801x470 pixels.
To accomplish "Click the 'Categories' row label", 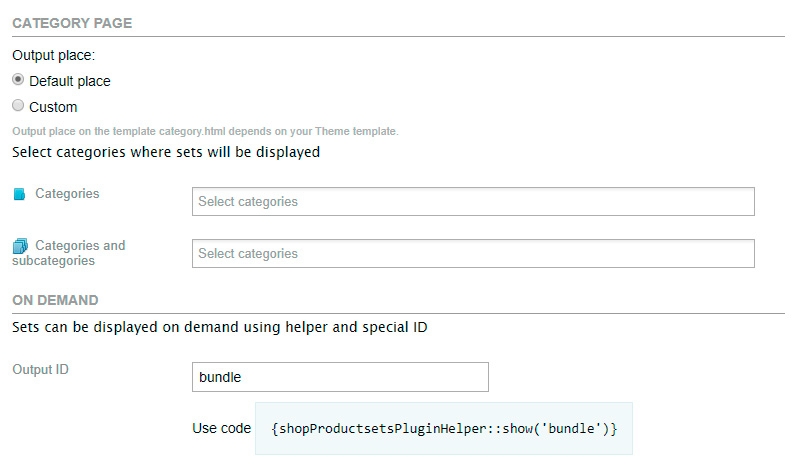I will click(x=67, y=194).
